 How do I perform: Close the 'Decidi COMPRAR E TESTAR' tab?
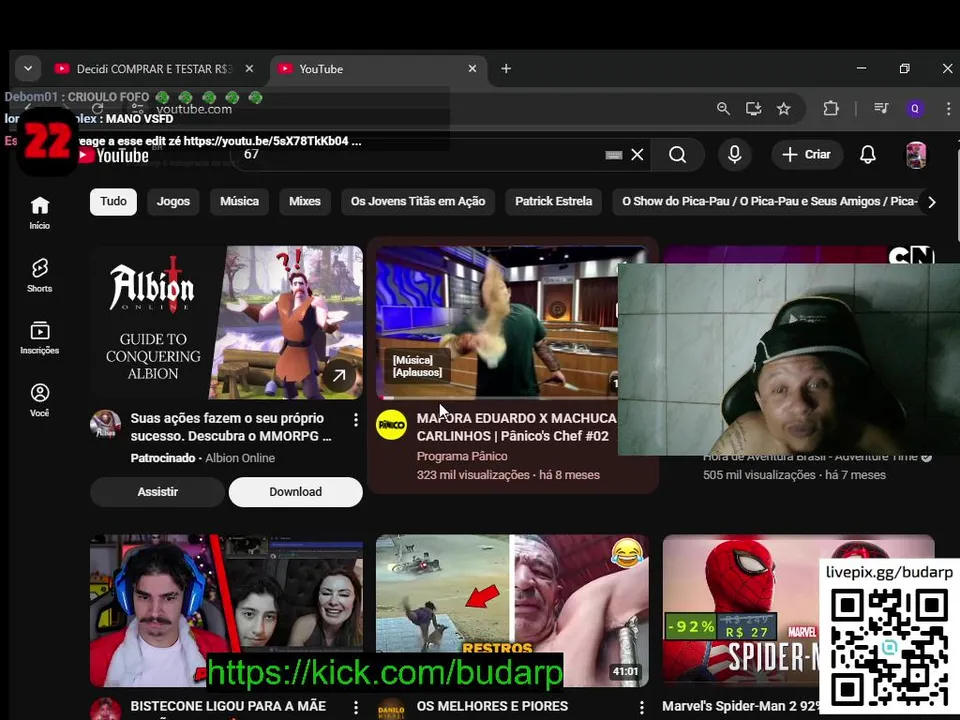(249, 69)
